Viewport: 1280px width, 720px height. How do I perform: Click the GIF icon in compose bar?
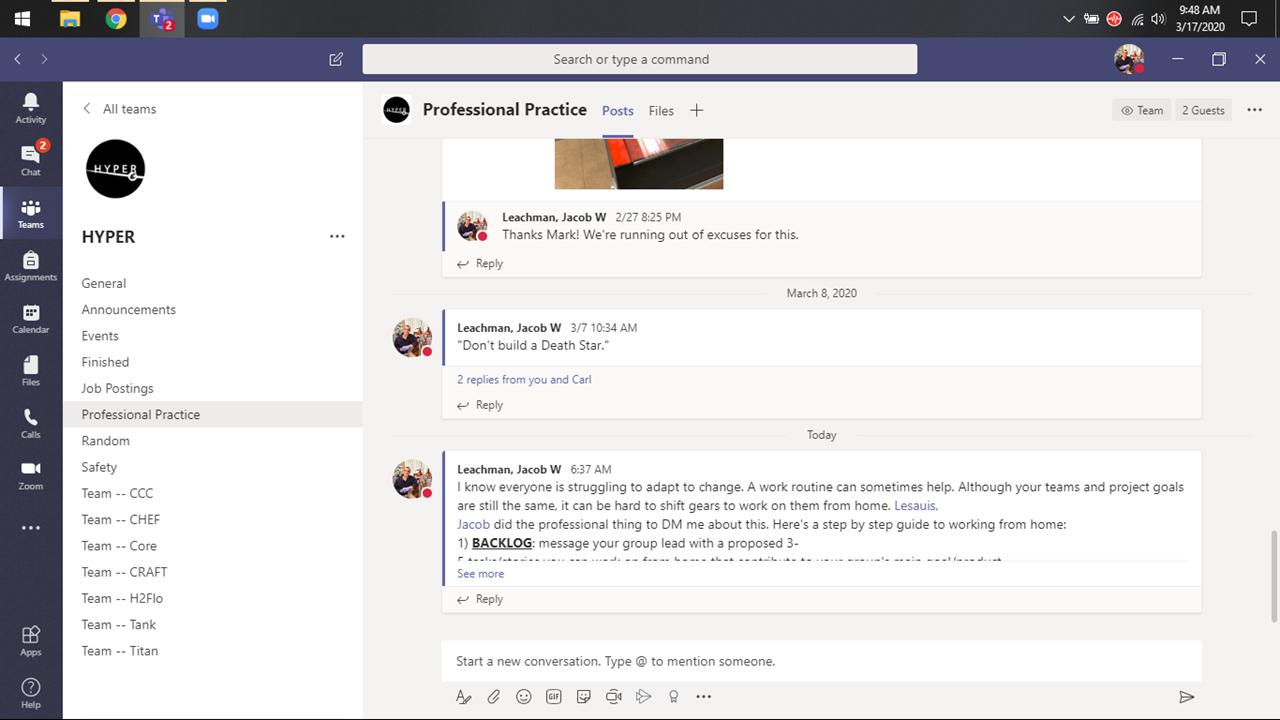(x=553, y=697)
